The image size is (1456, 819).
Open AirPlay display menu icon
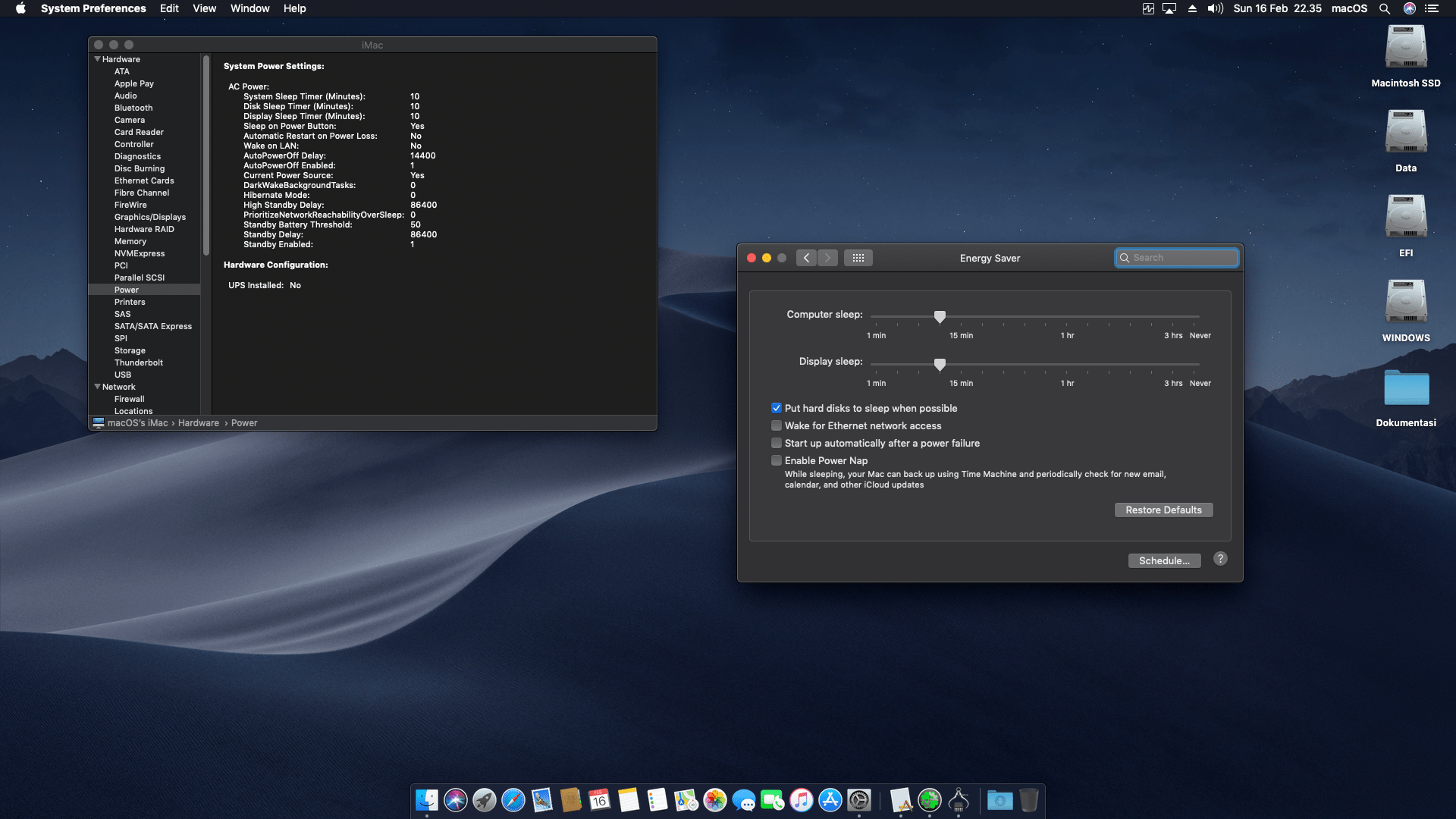pos(1169,8)
